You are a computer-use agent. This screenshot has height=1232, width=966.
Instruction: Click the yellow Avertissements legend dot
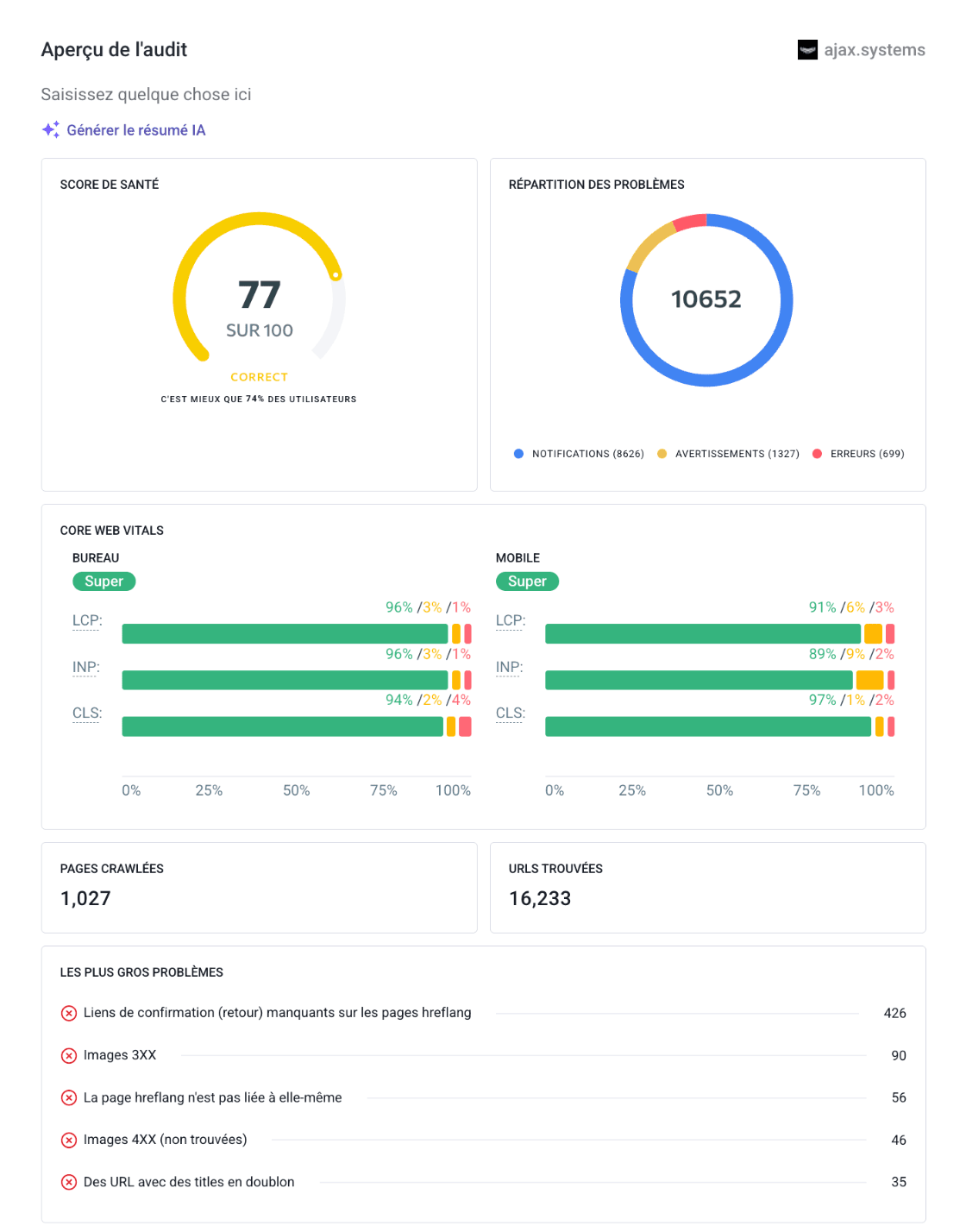(662, 454)
